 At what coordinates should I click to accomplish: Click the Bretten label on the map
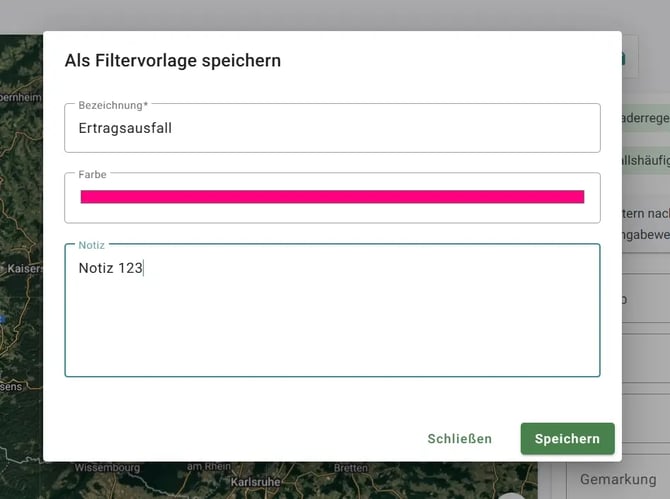click(350, 468)
